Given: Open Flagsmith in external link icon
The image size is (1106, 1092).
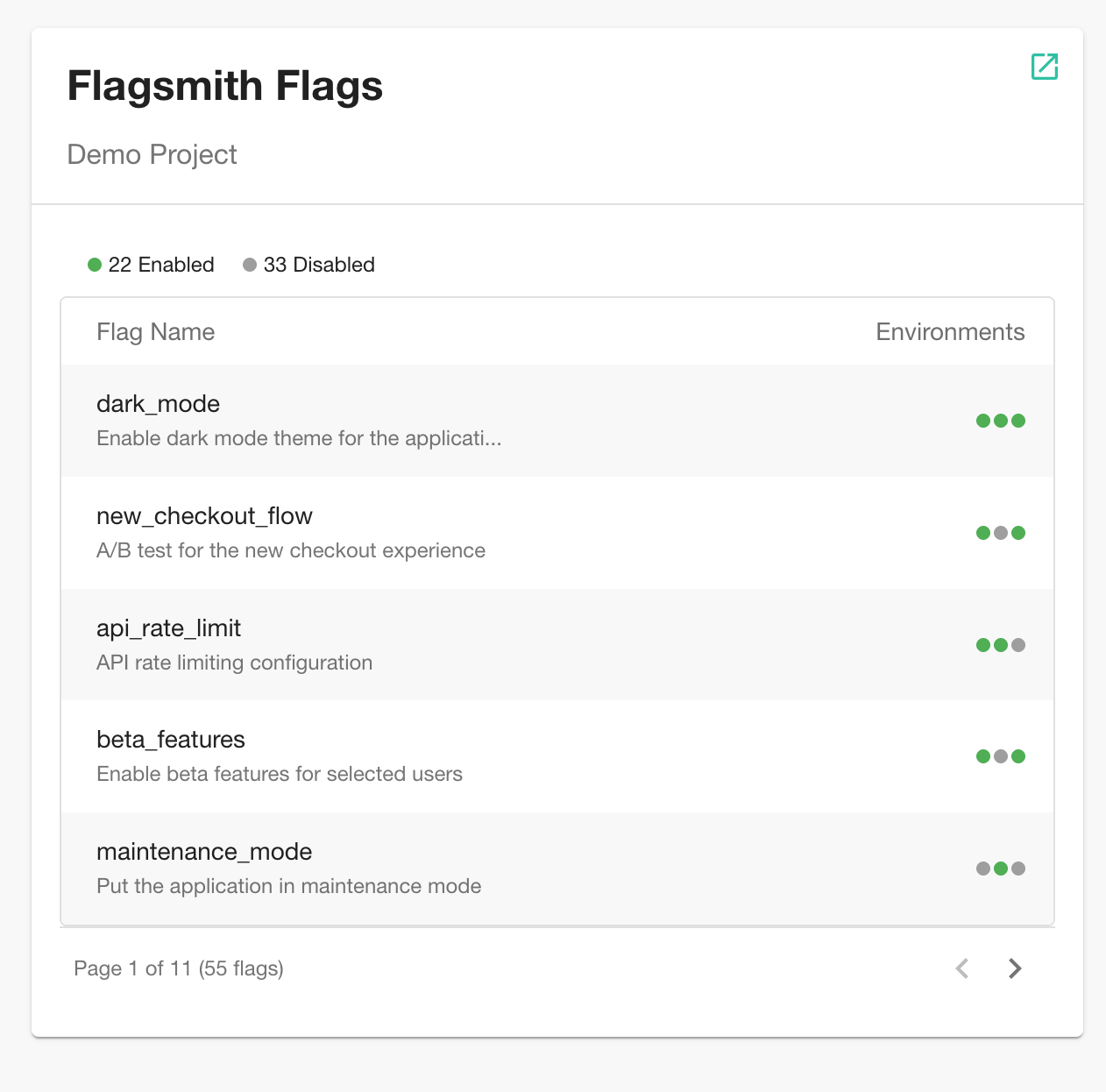Looking at the screenshot, I should pos(1044,67).
